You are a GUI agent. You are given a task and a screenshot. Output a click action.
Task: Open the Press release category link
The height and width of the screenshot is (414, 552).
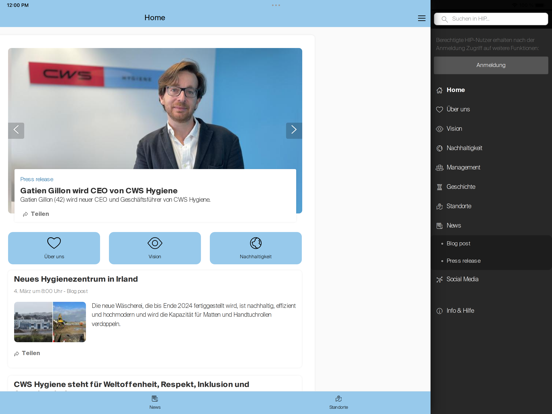point(37,179)
